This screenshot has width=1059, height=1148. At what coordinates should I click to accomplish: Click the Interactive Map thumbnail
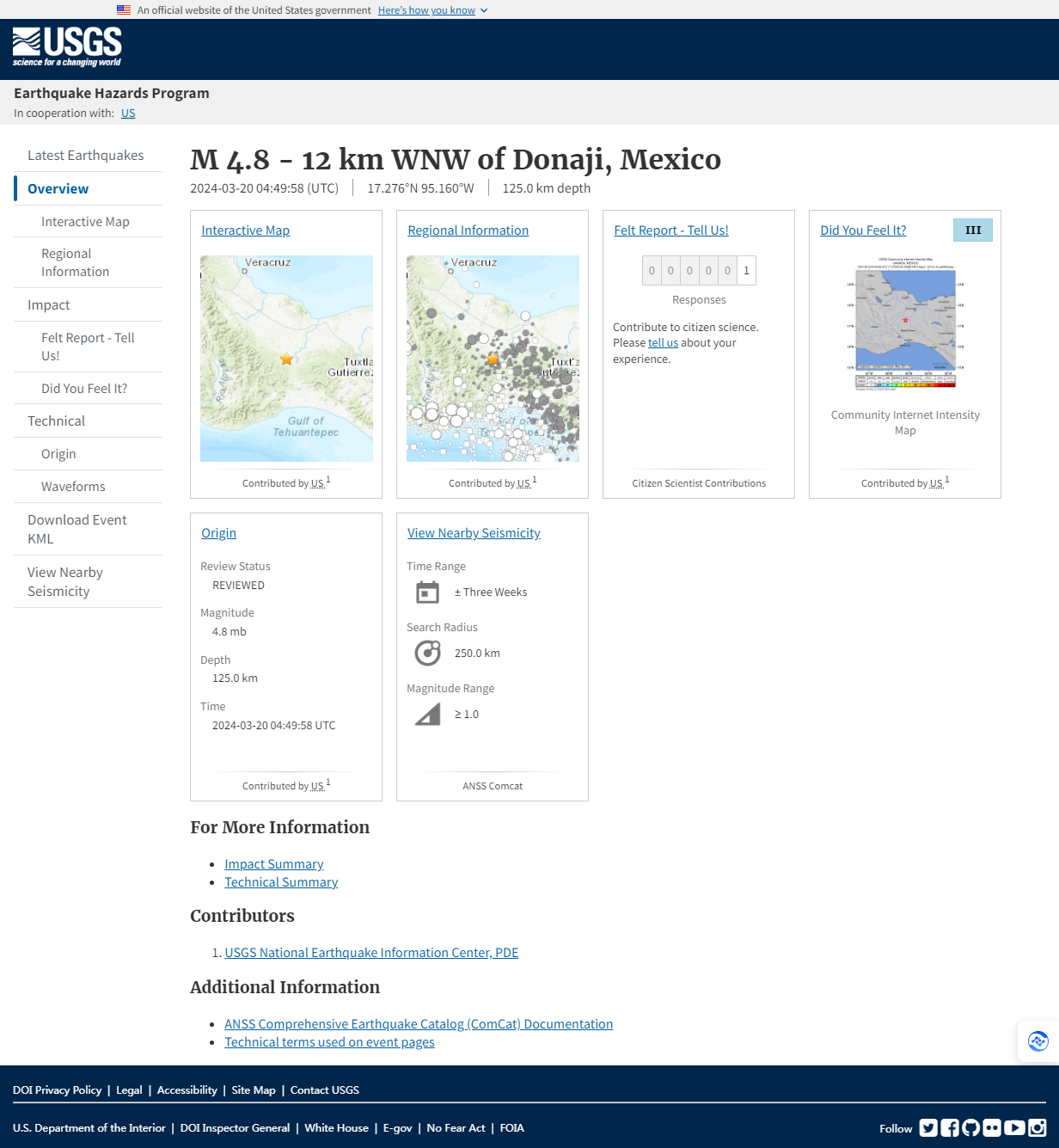pyautogui.click(x=286, y=359)
